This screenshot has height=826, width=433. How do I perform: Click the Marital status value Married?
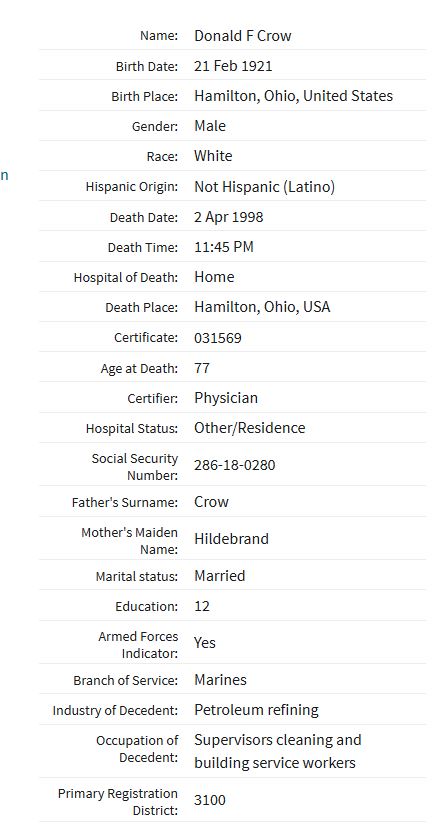point(220,576)
